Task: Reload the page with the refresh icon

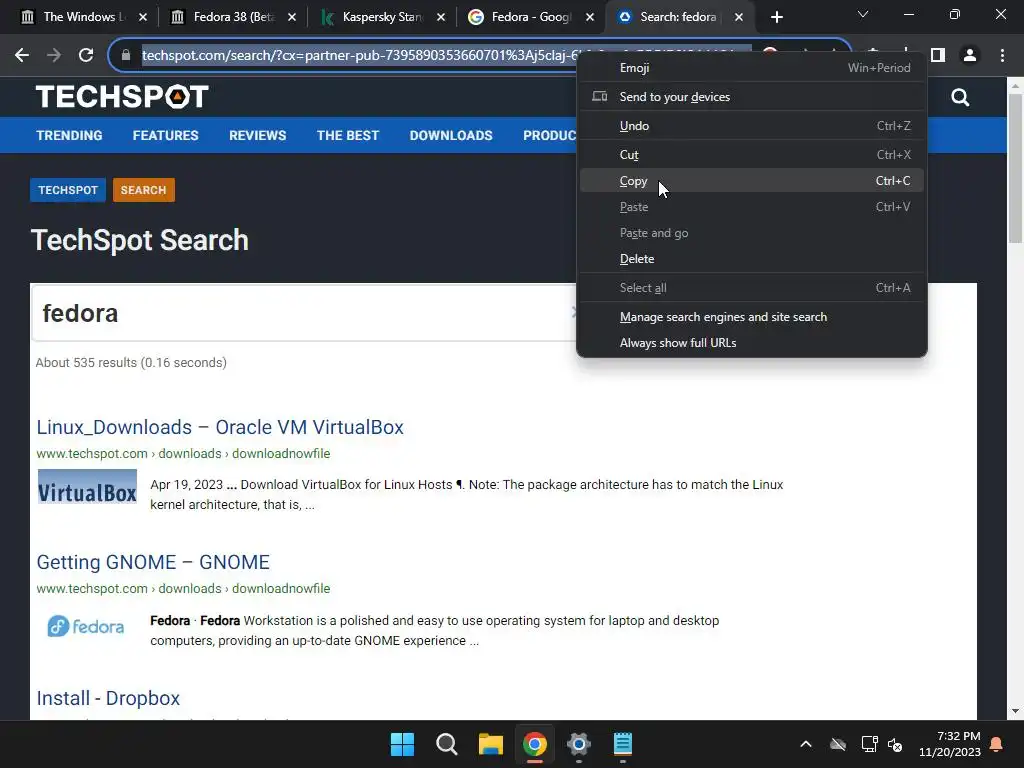Action: pos(86,56)
